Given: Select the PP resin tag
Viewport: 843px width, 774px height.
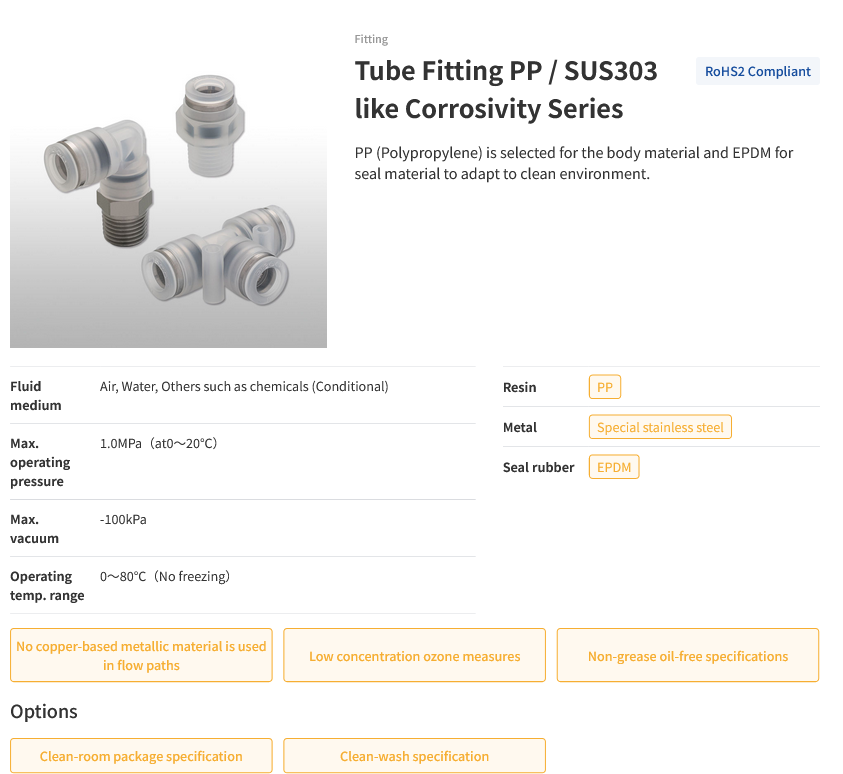Looking at the screenshot, I should click(604, 386).
